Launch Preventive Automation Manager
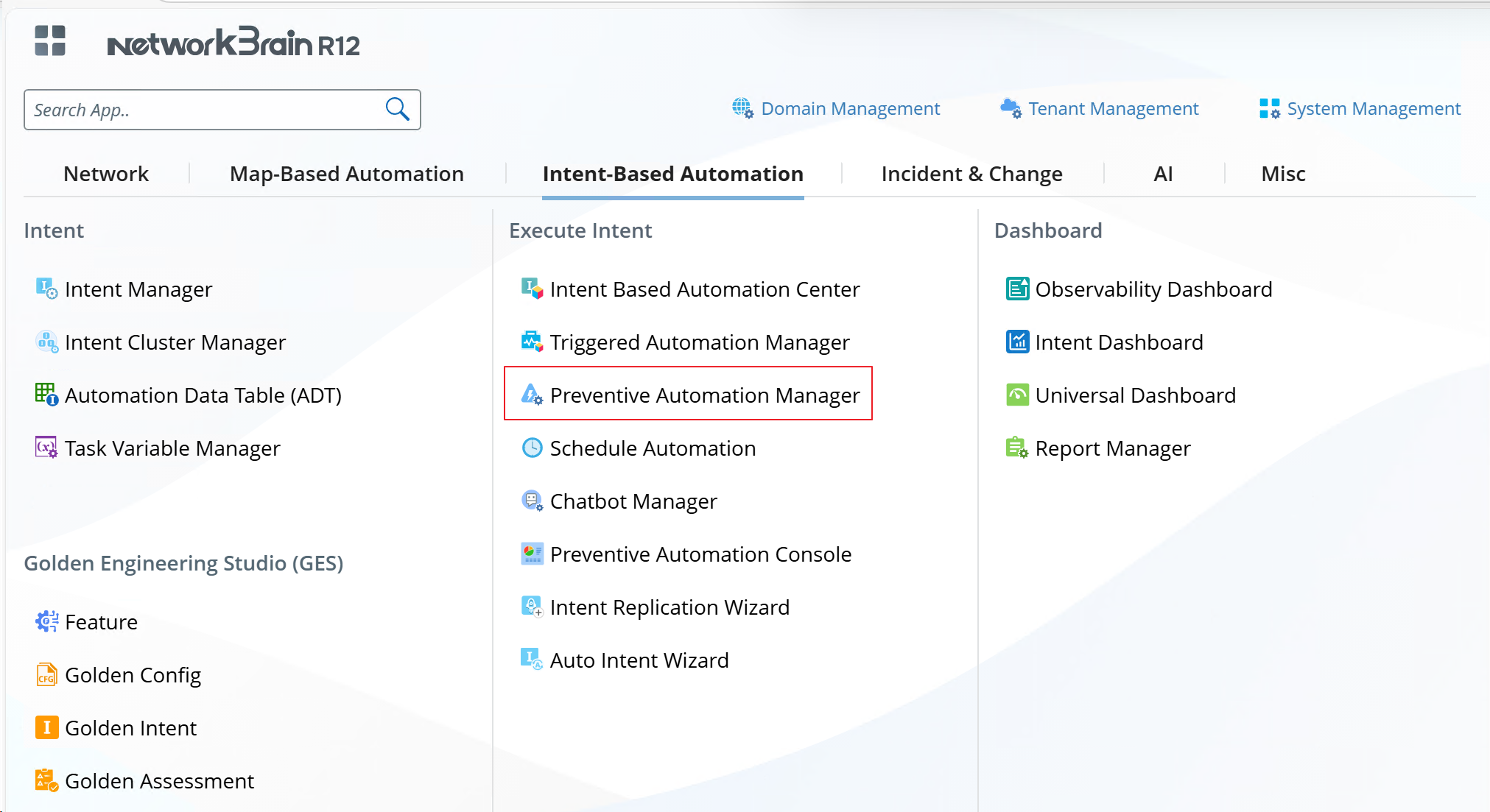Screen dimensions: 1490x812 pyautogui.click(x=704, y=395)
